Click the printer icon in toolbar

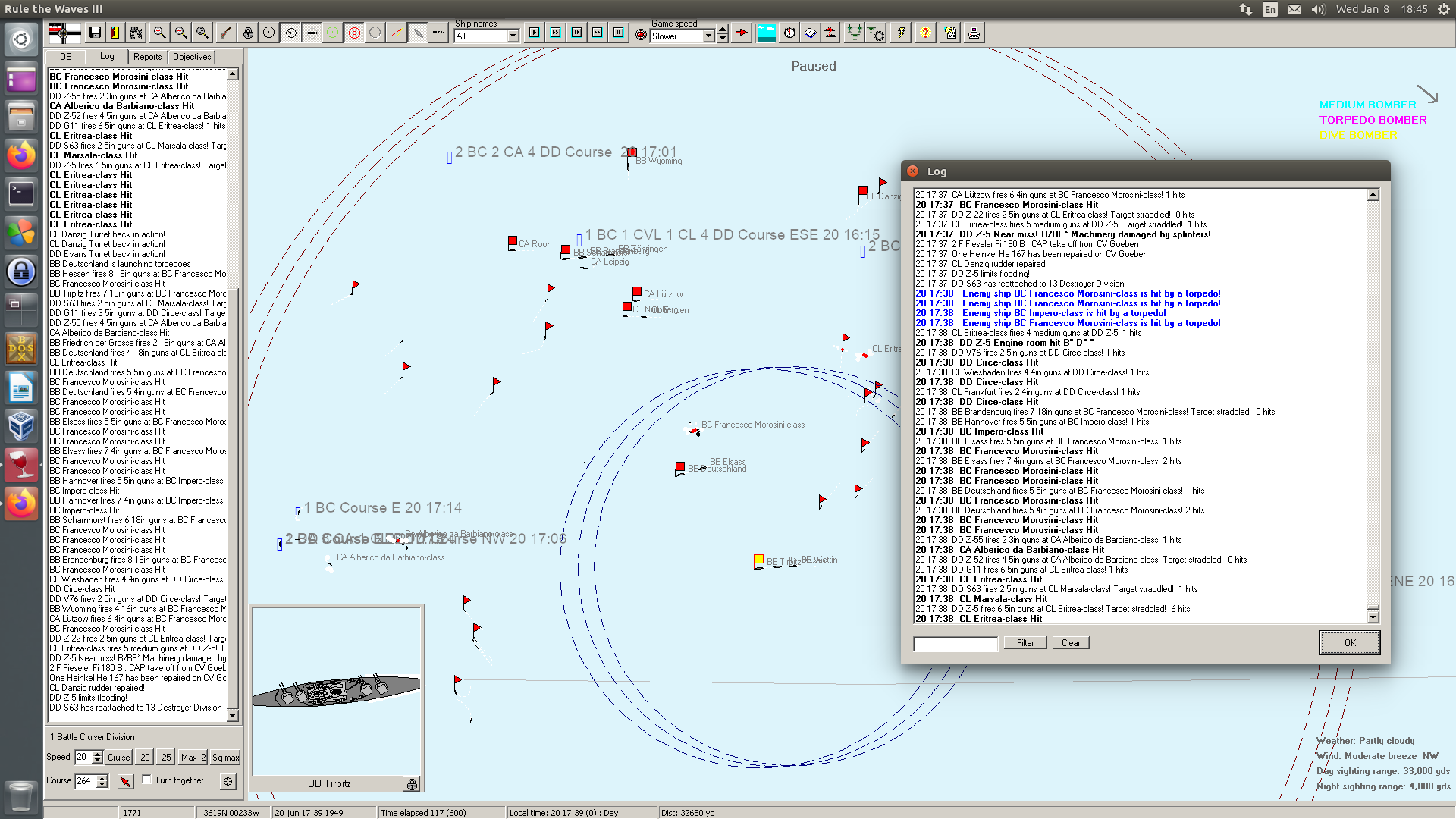tap(974, 33)
